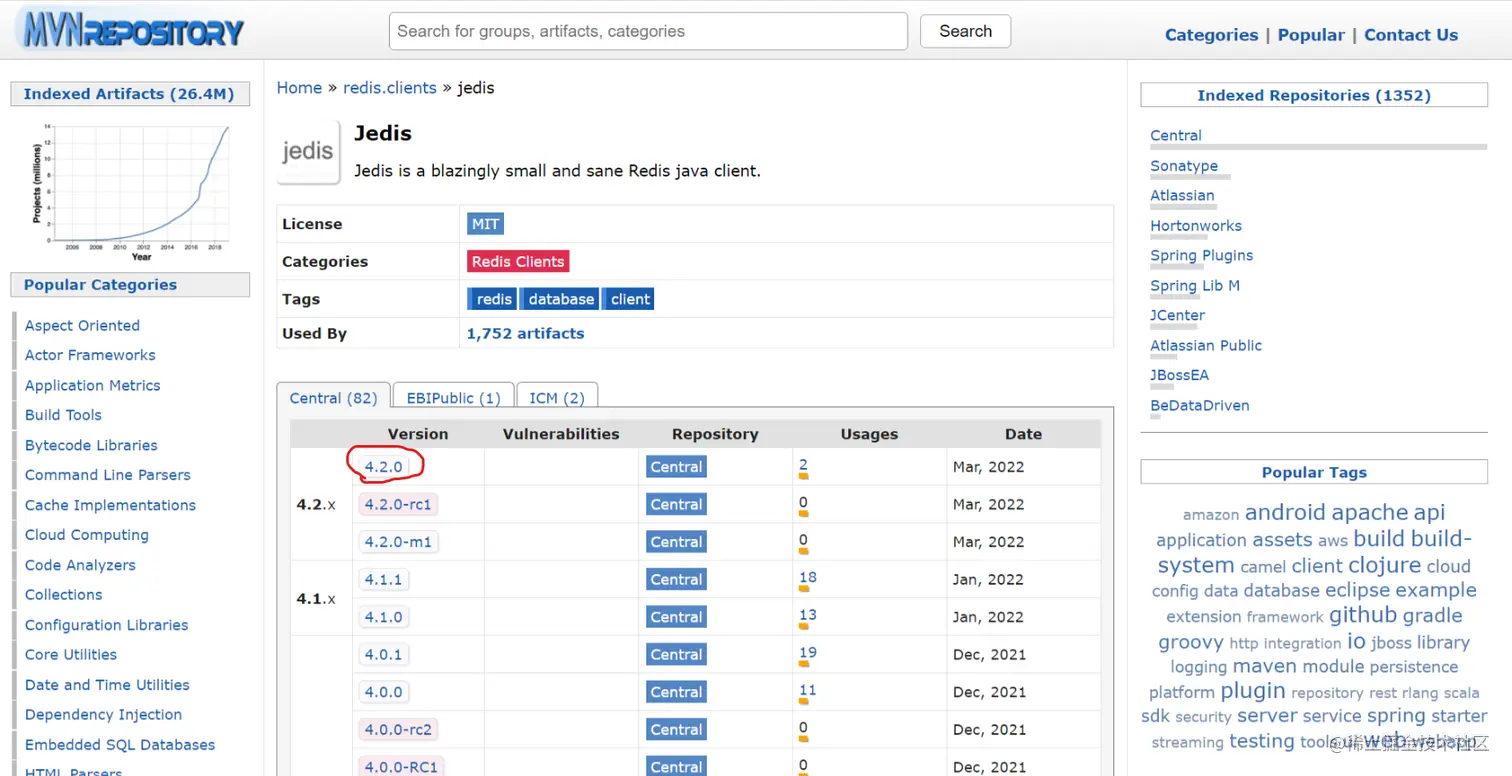Open Cache Implementations category
This screenshot has width=1512, height=776.
tap(110, 505)
